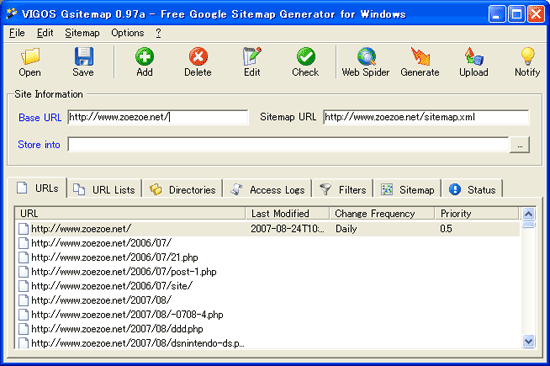Screen dimensions: 550x366
Task: Select the 2007/08/-0708-4.php URL row
Action: click(x=268, y=314)
